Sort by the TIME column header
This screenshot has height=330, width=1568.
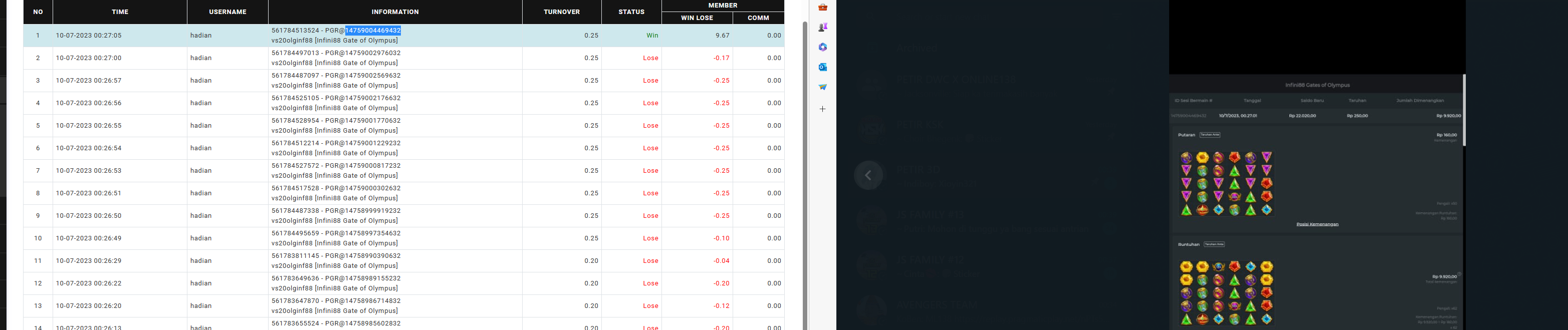(x=120, y=12)
